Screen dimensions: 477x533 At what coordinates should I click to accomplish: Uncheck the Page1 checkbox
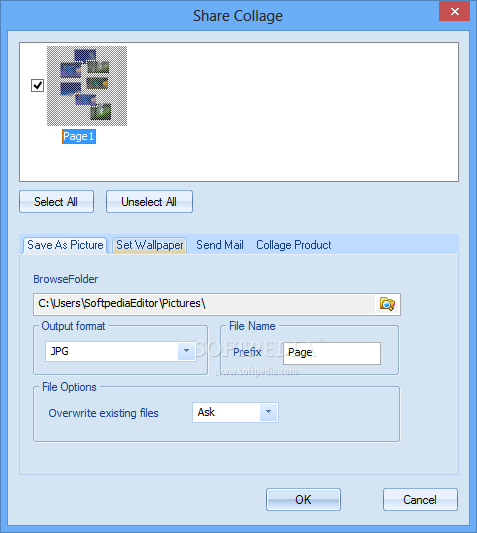click(37, 85)
